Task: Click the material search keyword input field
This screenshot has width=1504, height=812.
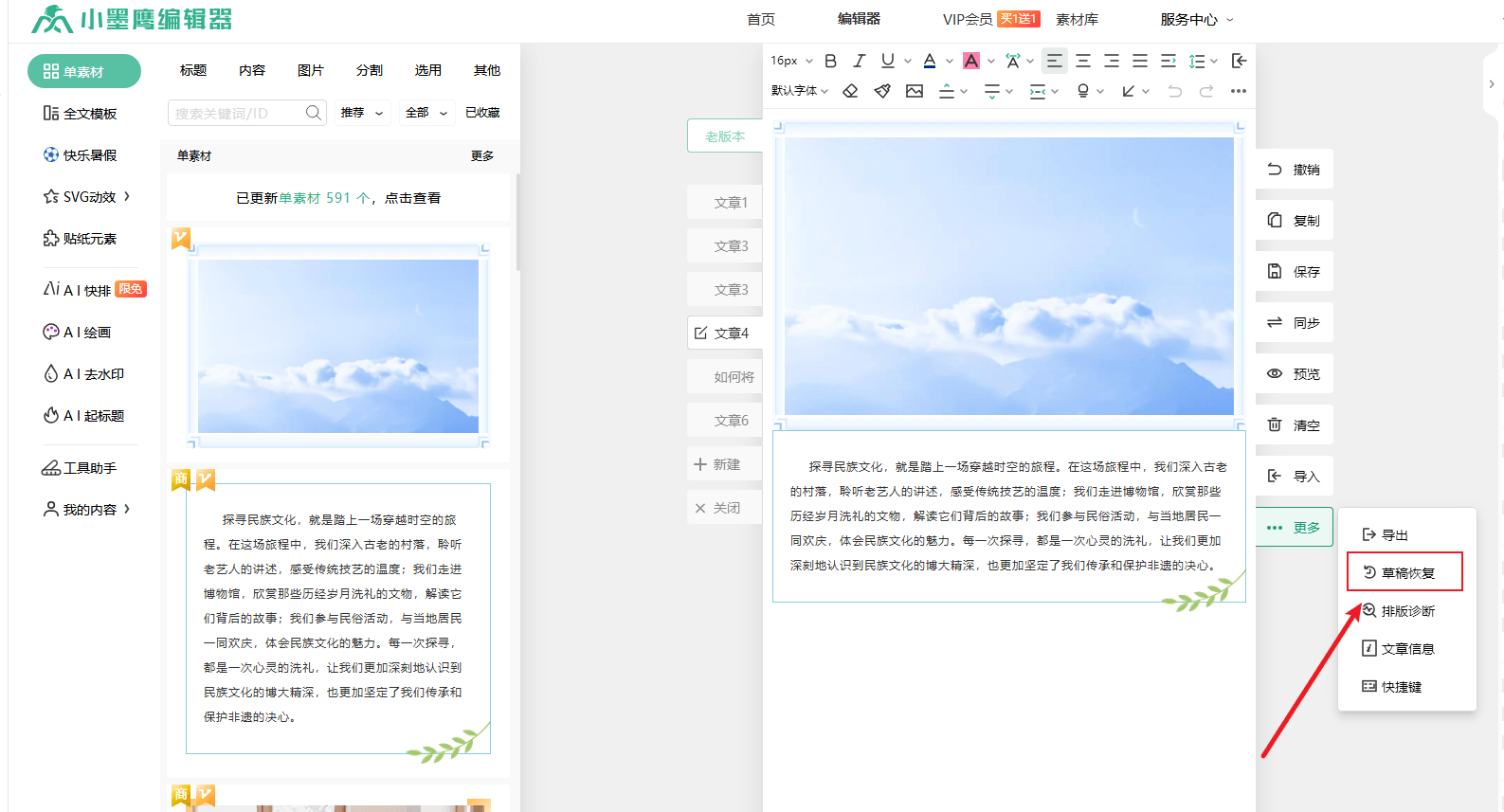Action: (x=237, y=113)
